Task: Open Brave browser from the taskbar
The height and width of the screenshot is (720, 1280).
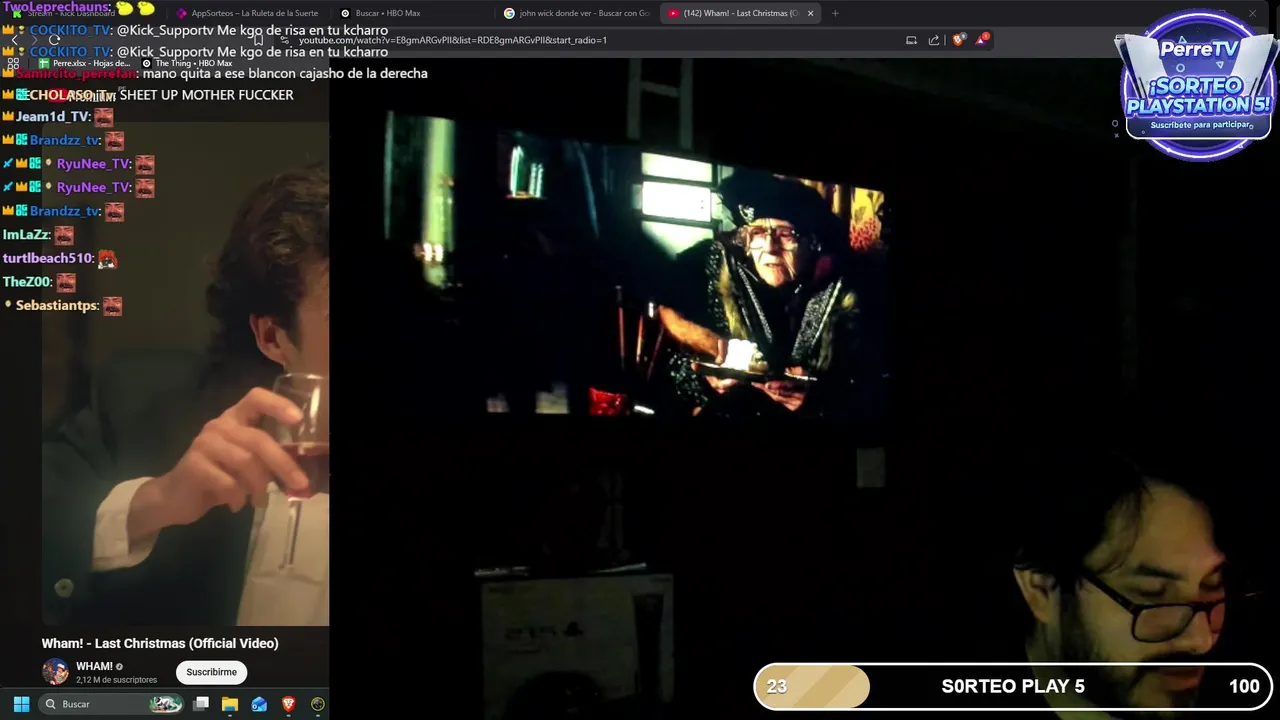Action: coord(288,704)
